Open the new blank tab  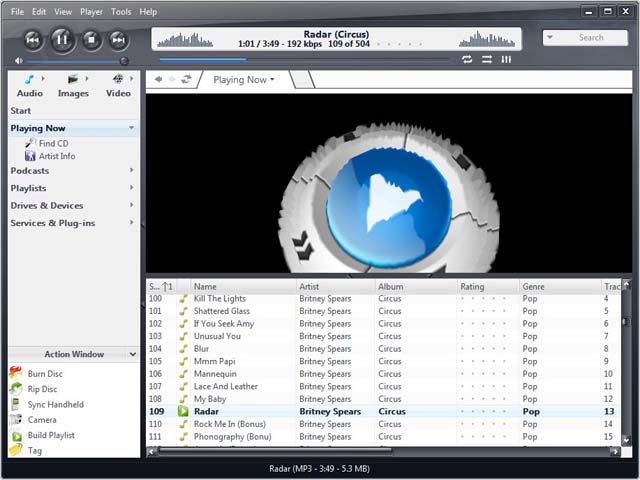point(302,80)
